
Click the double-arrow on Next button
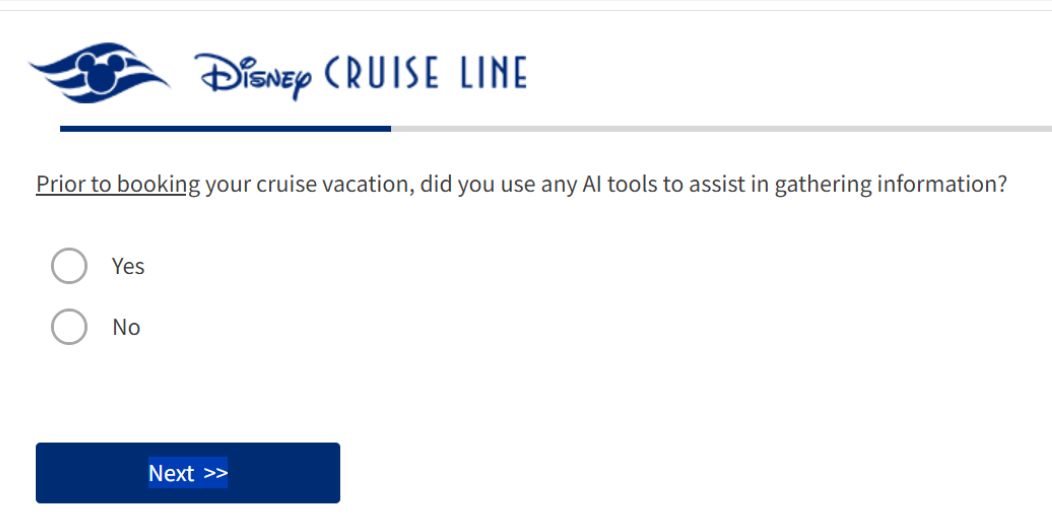pyautogui.click(x=216, y=473)
